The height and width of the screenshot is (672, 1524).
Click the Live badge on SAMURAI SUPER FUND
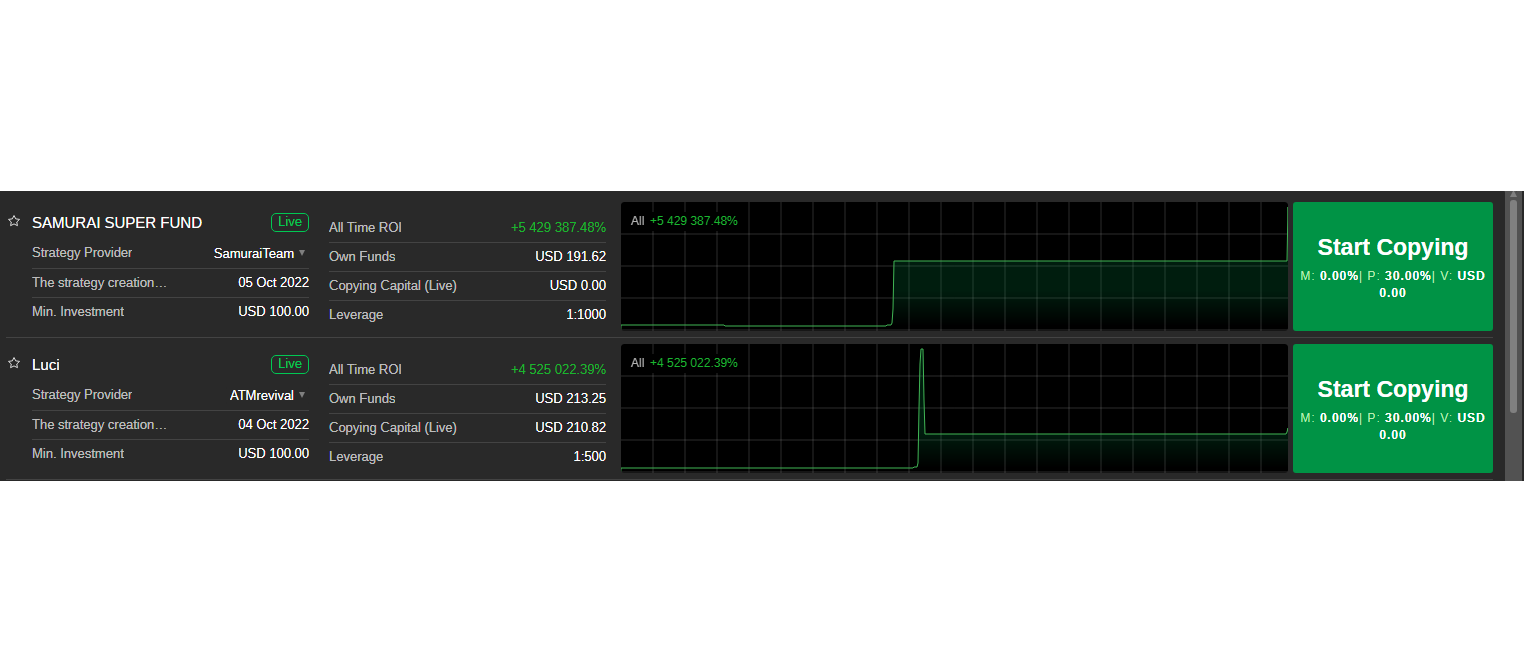pyautogui.click(x=290, y=222)
